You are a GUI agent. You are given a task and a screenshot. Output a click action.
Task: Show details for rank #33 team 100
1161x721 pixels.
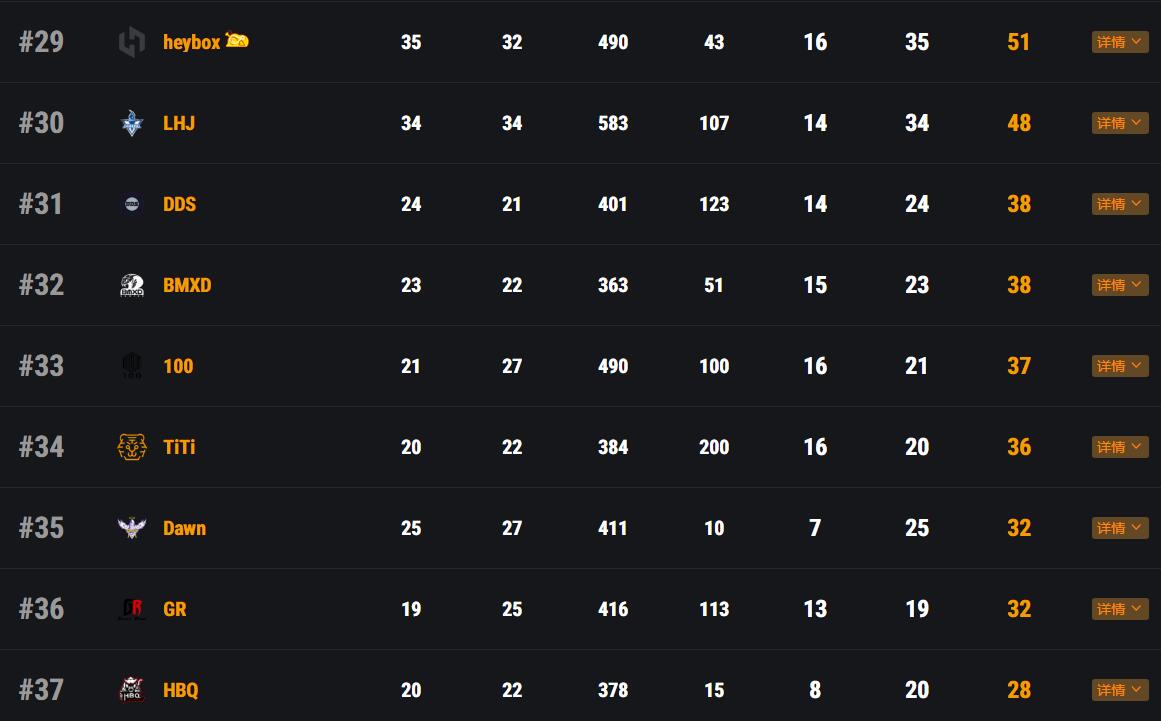pos(1120,366)
